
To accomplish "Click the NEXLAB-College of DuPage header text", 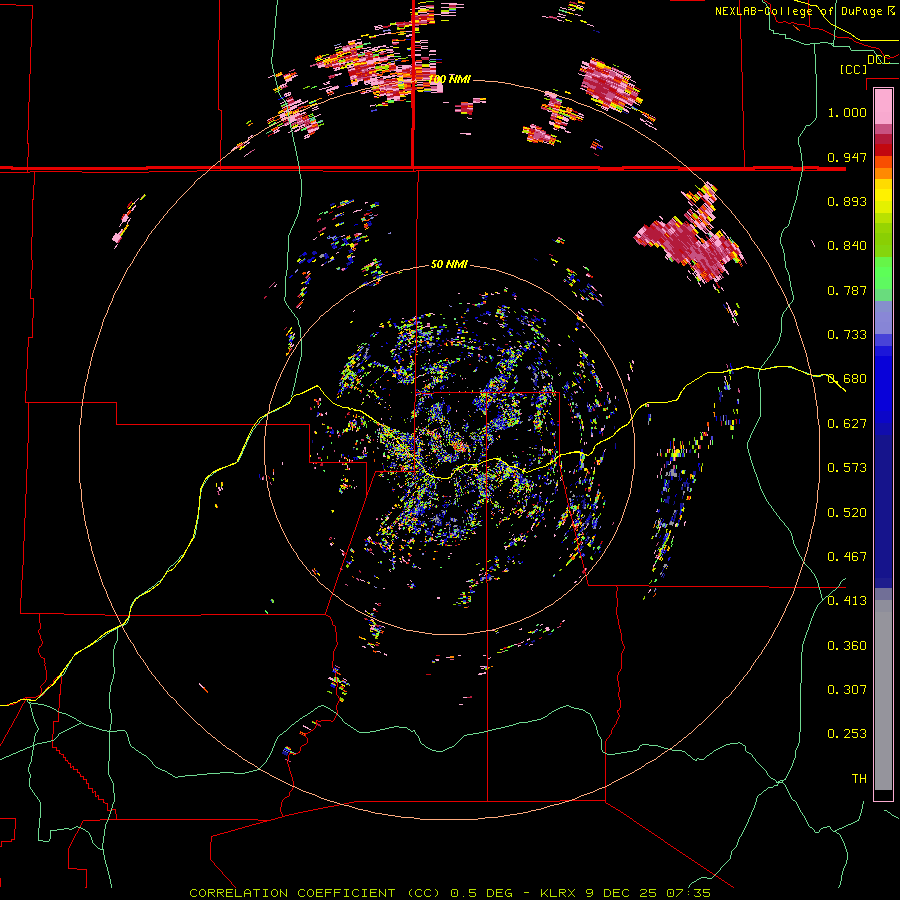I will click(x=798, y=11).
